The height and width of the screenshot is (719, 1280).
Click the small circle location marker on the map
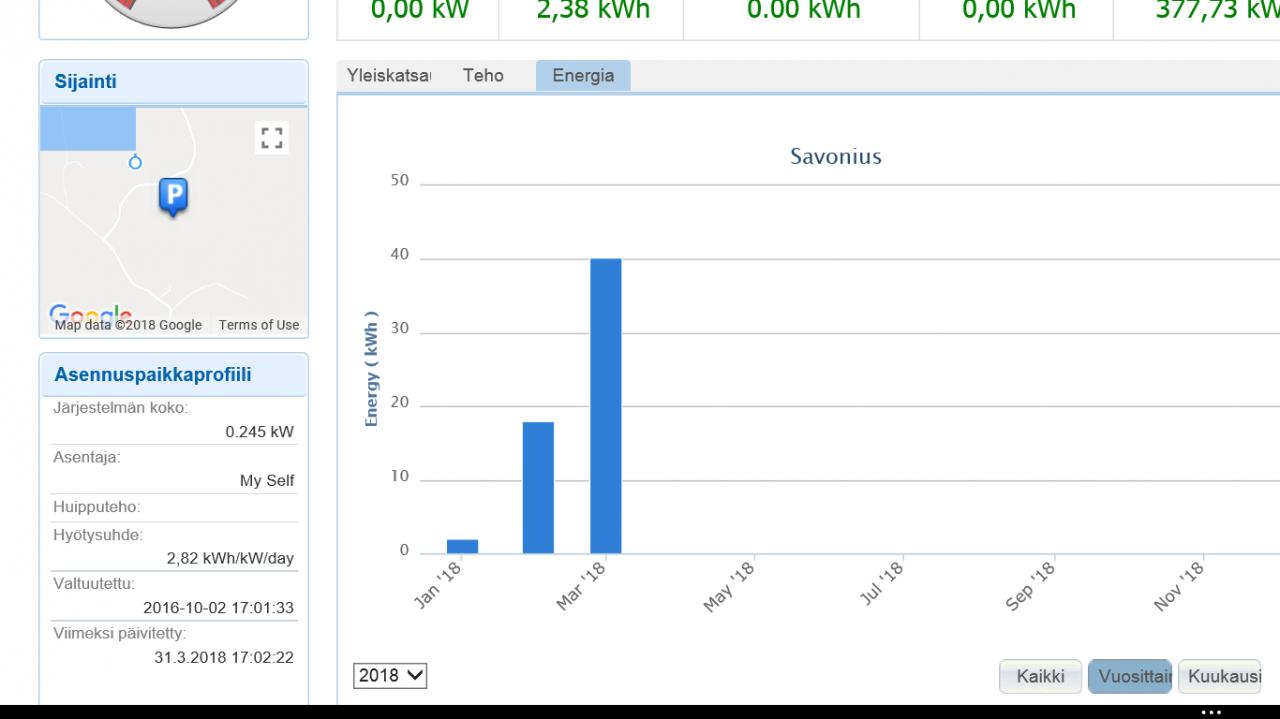click(136, 162)
